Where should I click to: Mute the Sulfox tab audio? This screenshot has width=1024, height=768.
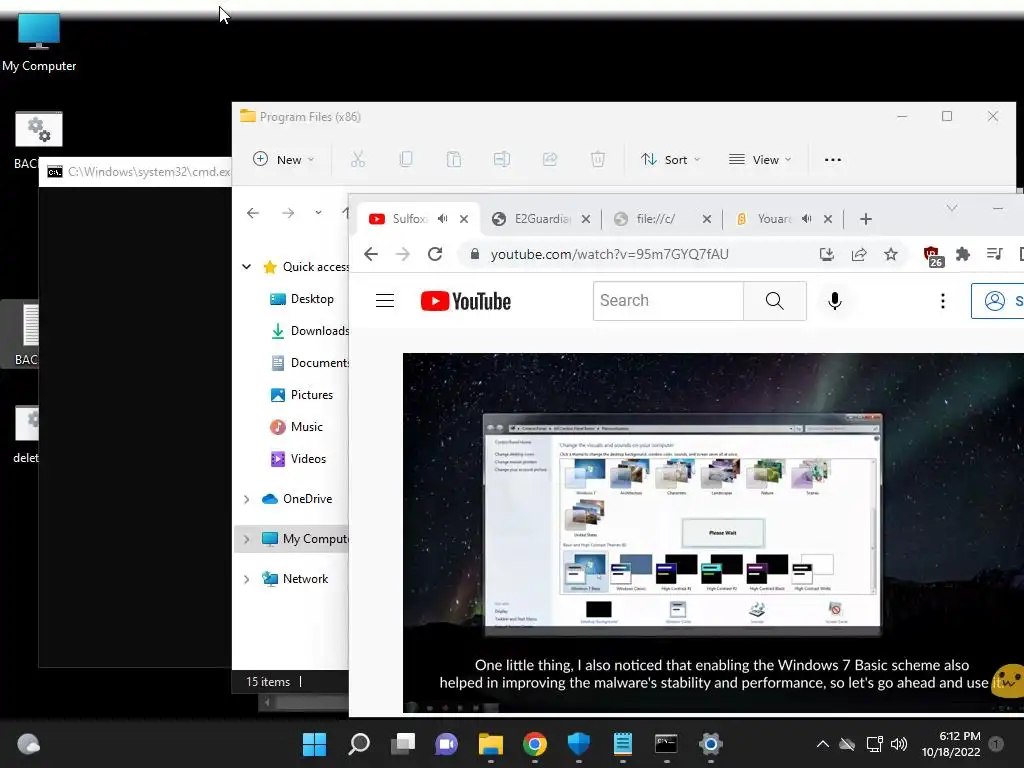(x=443, y=219)
